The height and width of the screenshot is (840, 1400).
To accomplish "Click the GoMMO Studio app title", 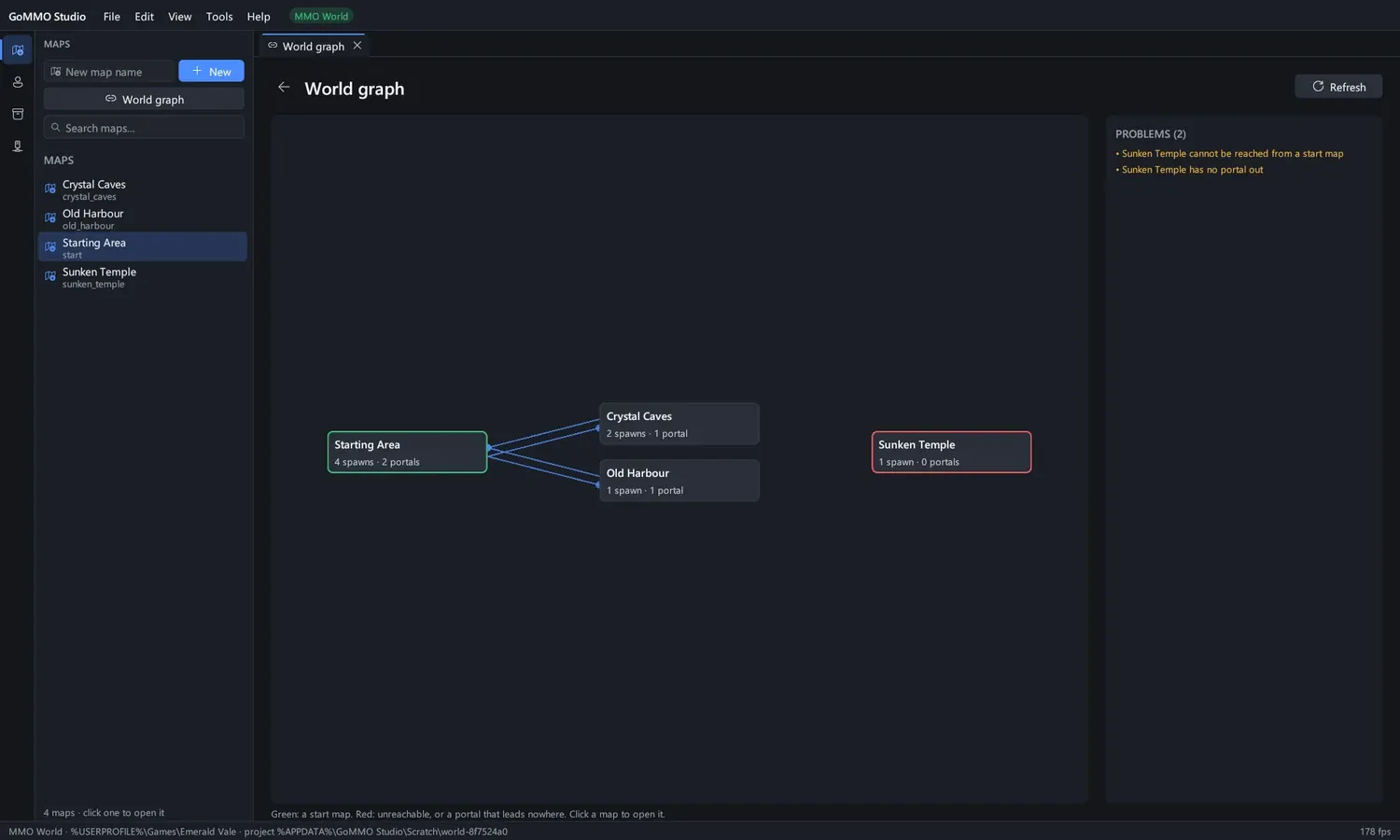I will coord(47,16).
